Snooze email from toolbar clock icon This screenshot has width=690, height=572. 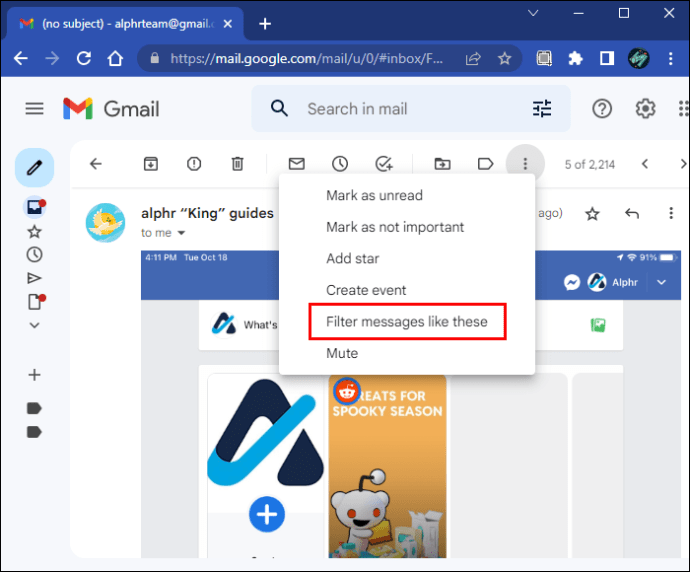click(x=340, y=164)
